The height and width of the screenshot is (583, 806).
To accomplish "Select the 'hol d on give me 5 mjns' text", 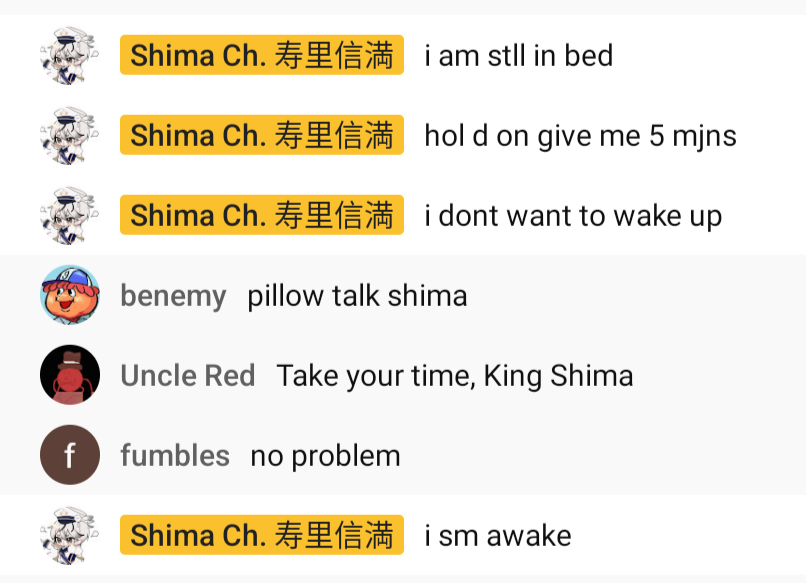I will click(x=580, y=136).
